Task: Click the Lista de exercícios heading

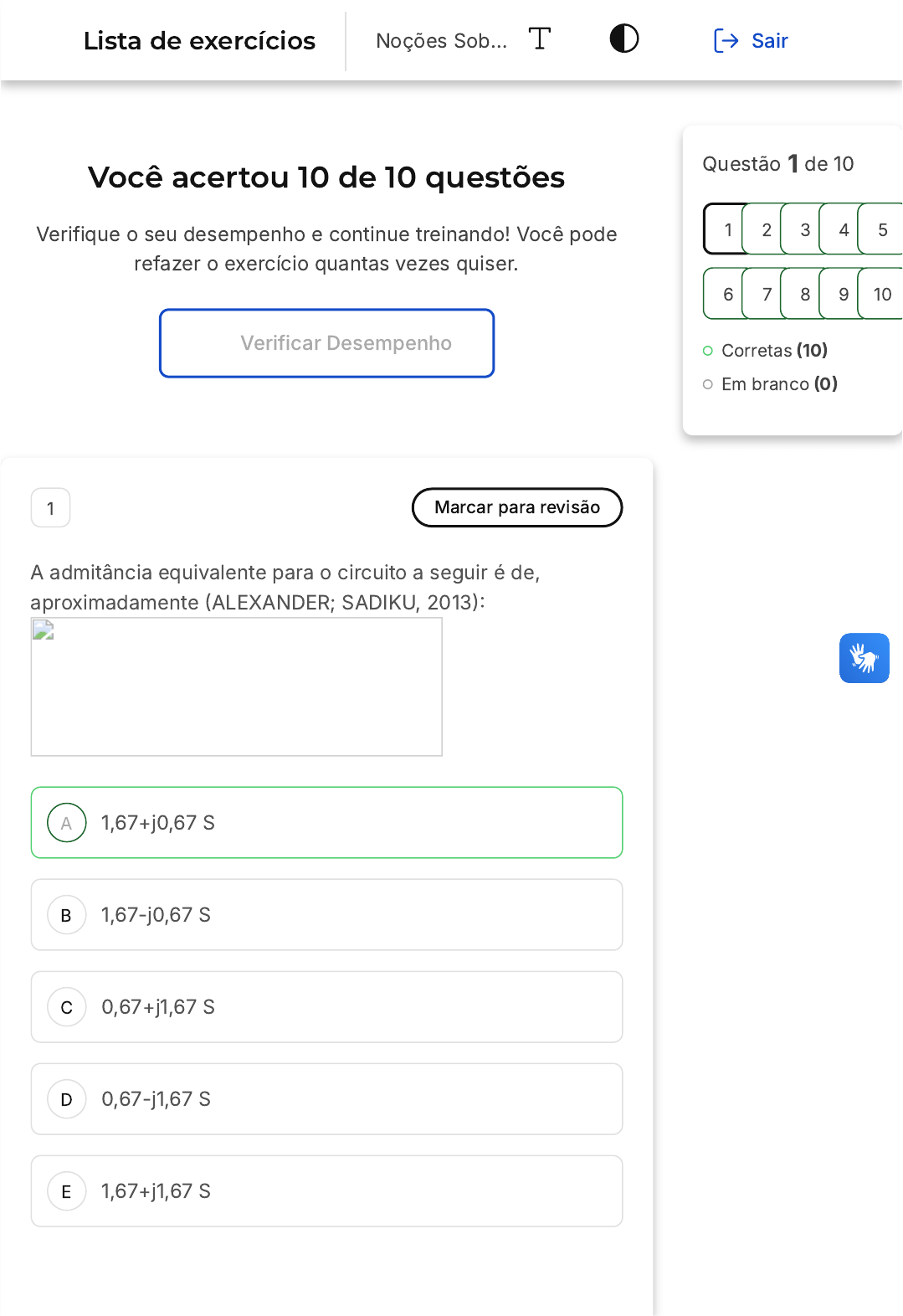Action: 199,40
